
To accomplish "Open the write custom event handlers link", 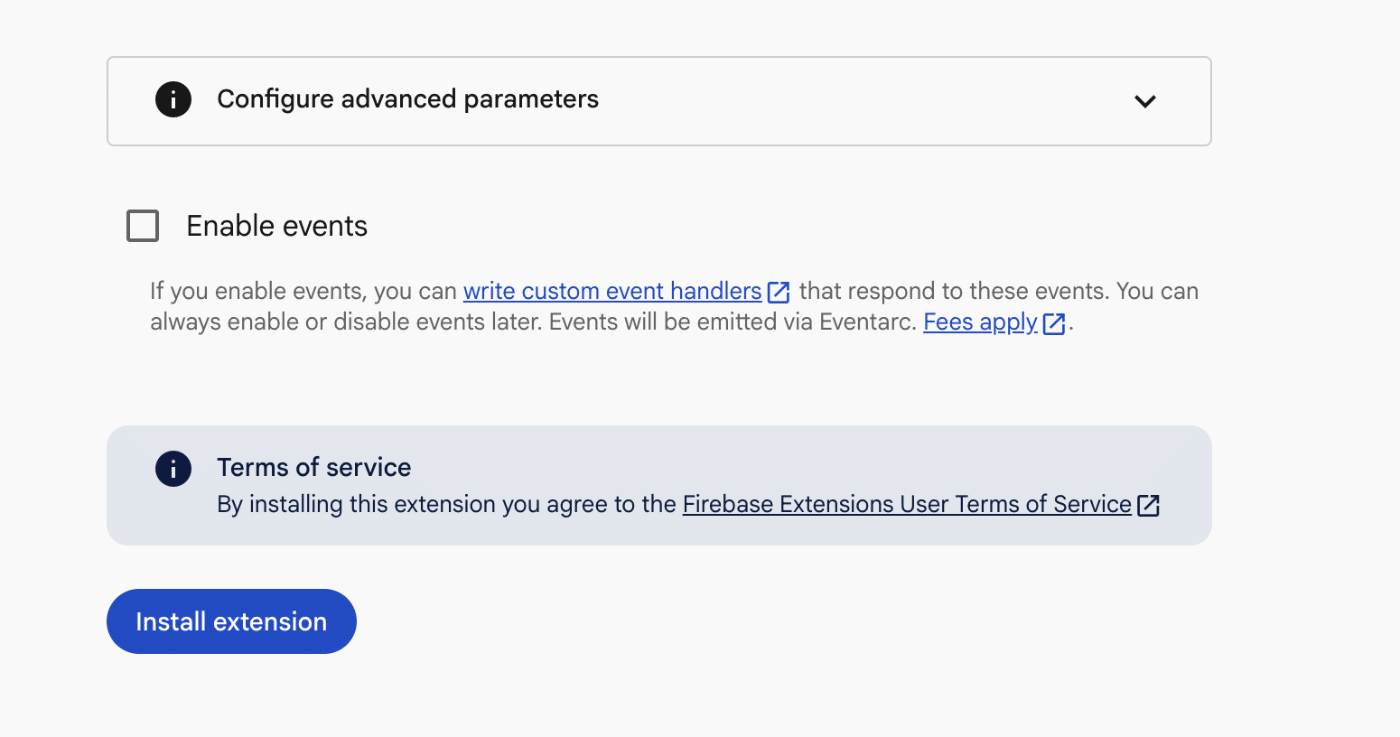I will (x=612, y=291).
